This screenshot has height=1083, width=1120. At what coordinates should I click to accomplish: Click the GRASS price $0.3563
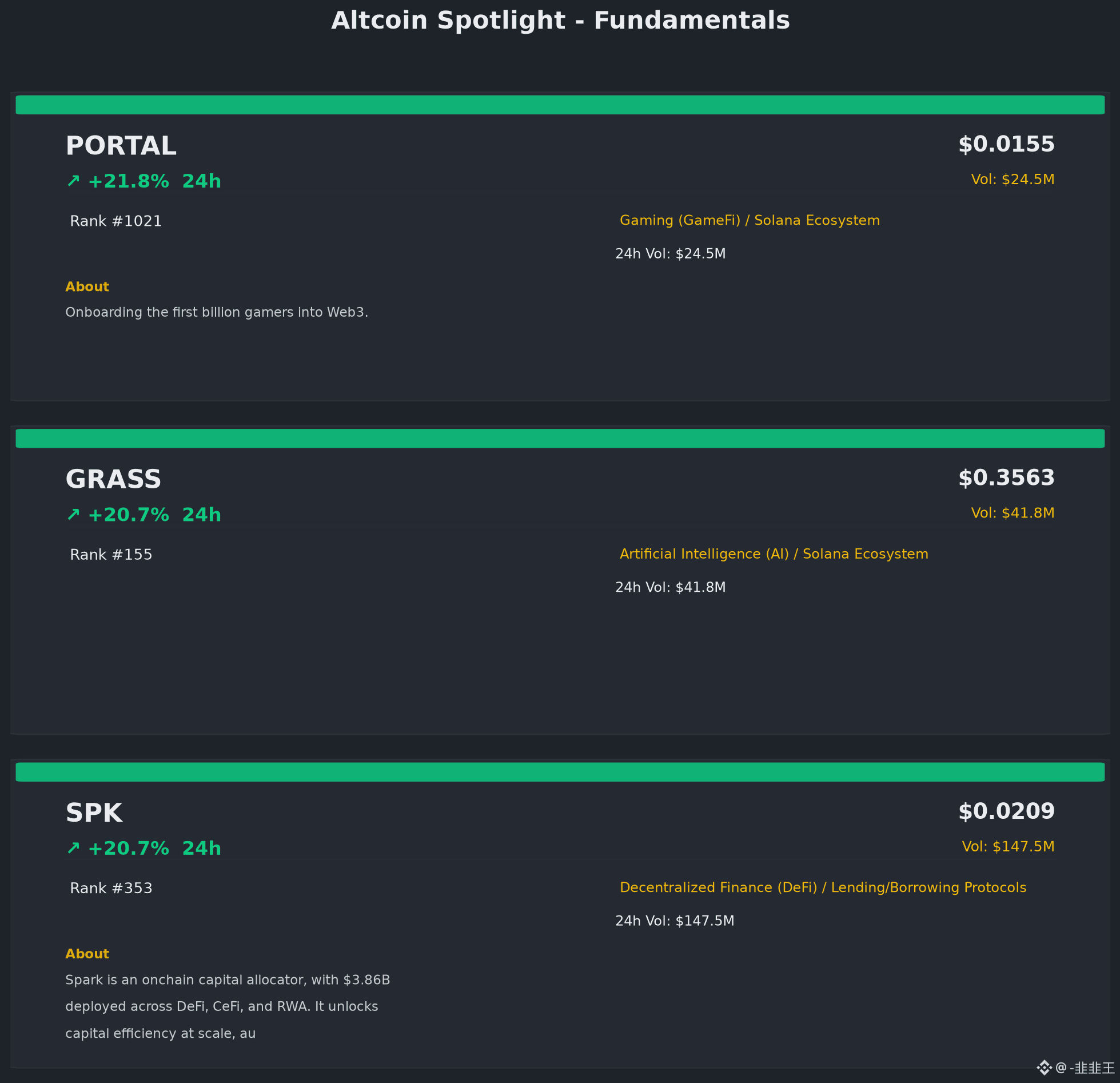(1006, 477)
